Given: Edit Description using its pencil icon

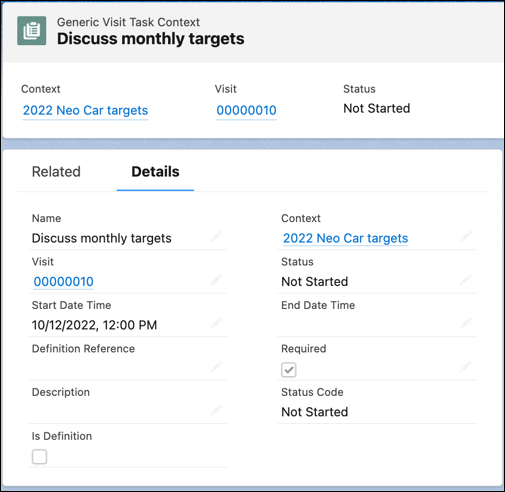Looking at the screenshot, I should pyautogui.click(x=216, y=410).
